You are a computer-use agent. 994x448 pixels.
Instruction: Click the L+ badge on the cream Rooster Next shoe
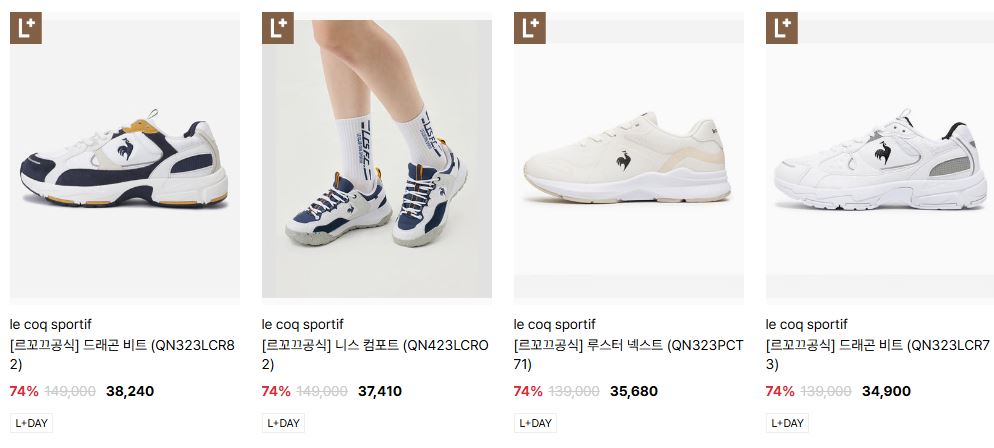point(529,28)
